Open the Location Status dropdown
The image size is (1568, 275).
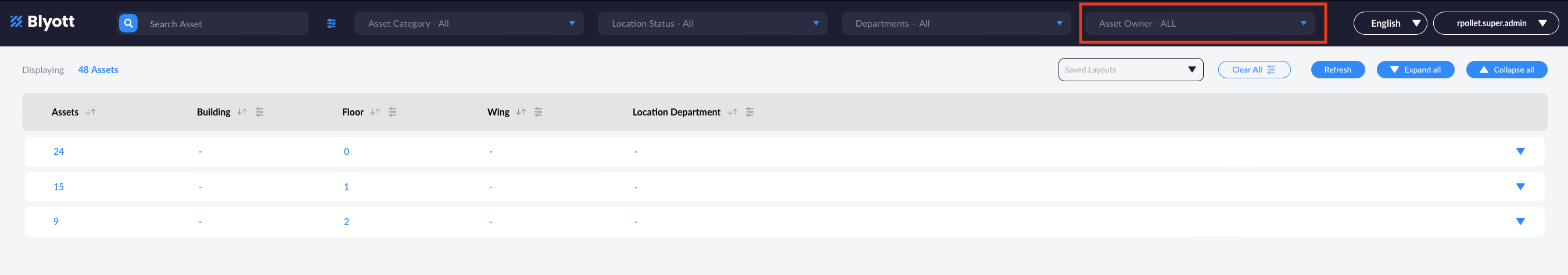pyautogui.click(x=712, y=24)
